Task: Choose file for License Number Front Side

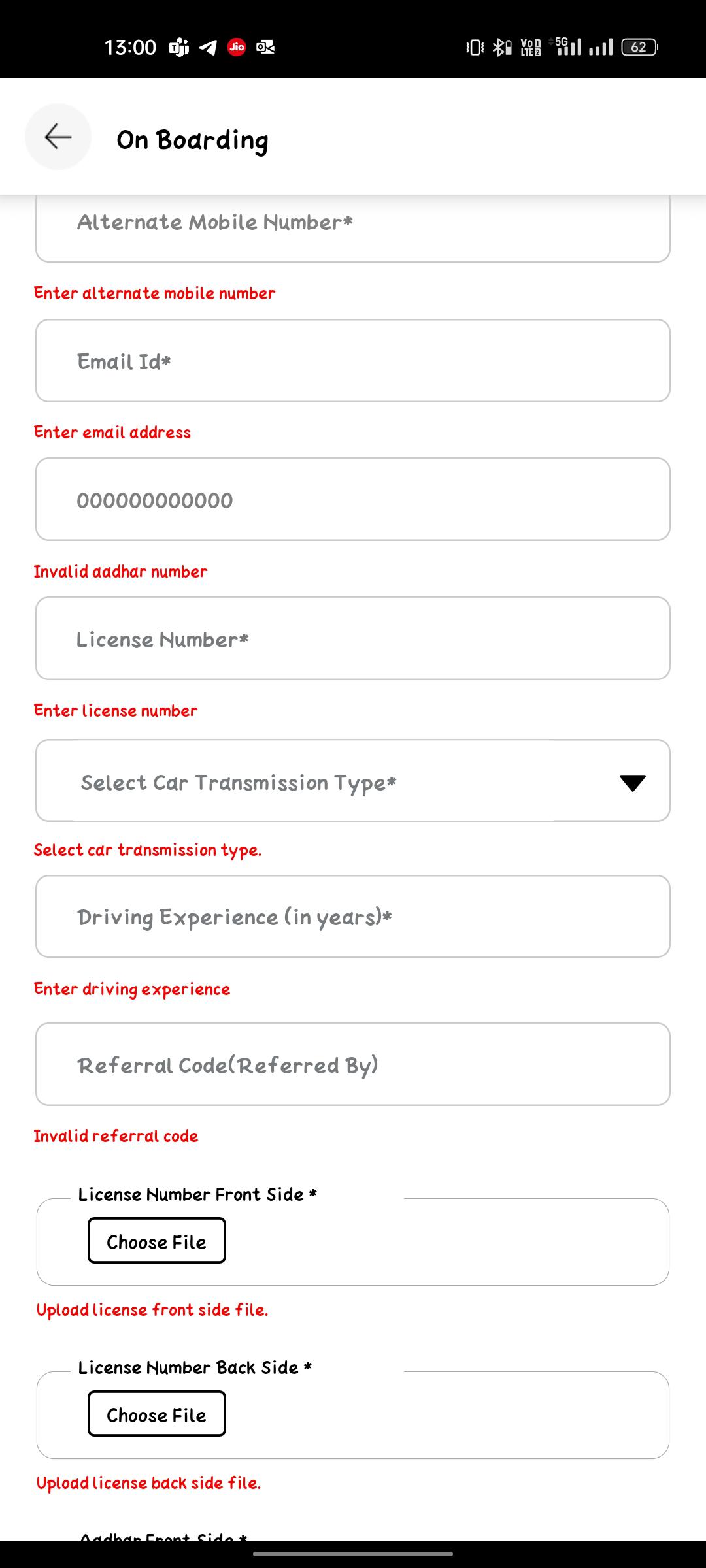Action: (x=157, y=1241)
